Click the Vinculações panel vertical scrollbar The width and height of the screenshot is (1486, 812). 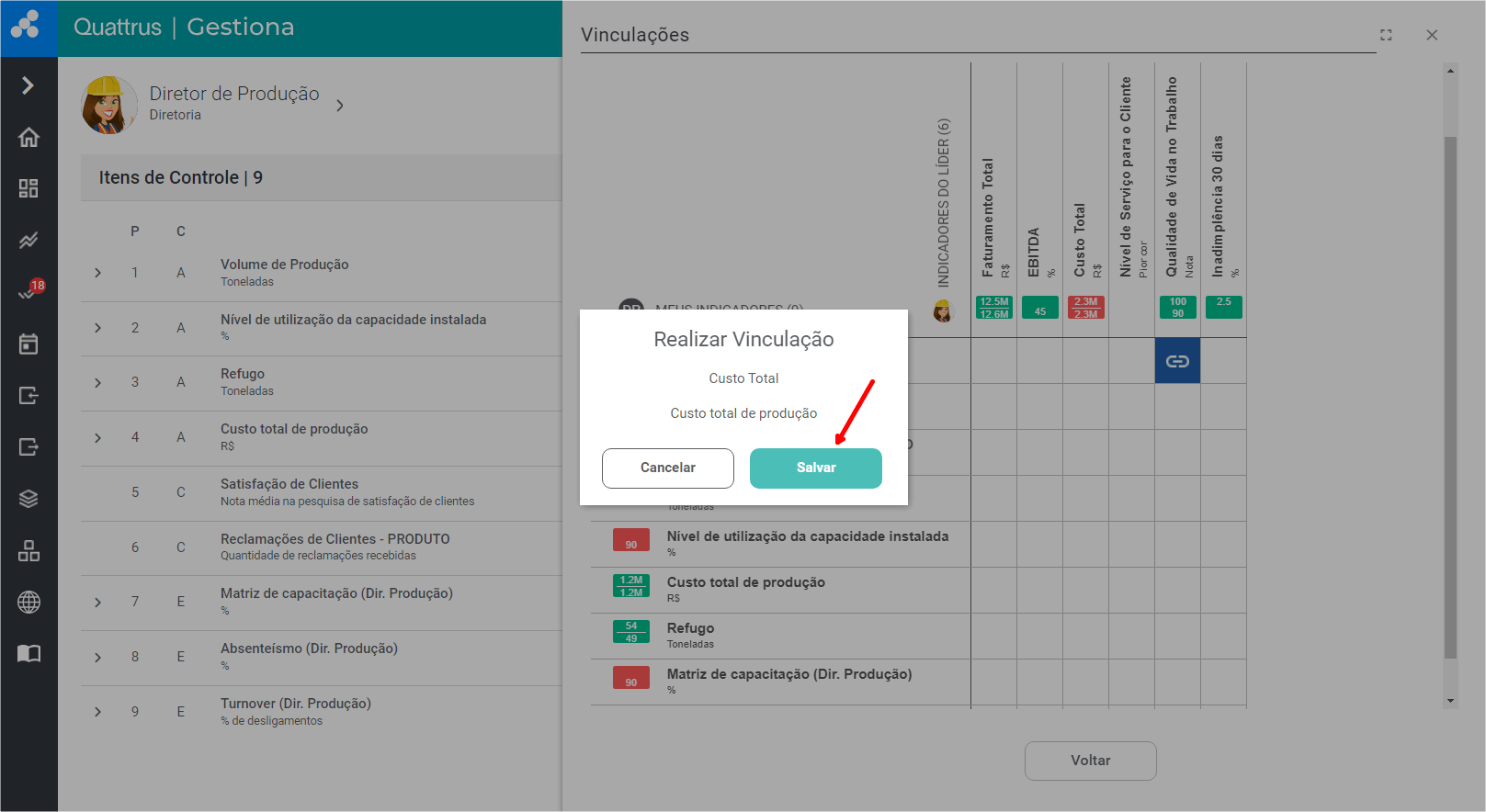1450,395
